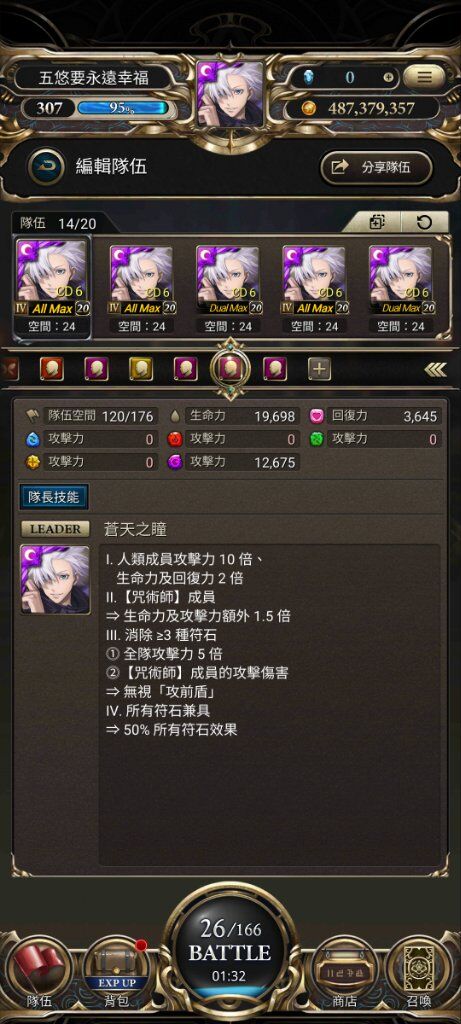
Task: Add a new team slot with plus
Action: (319, 370)
